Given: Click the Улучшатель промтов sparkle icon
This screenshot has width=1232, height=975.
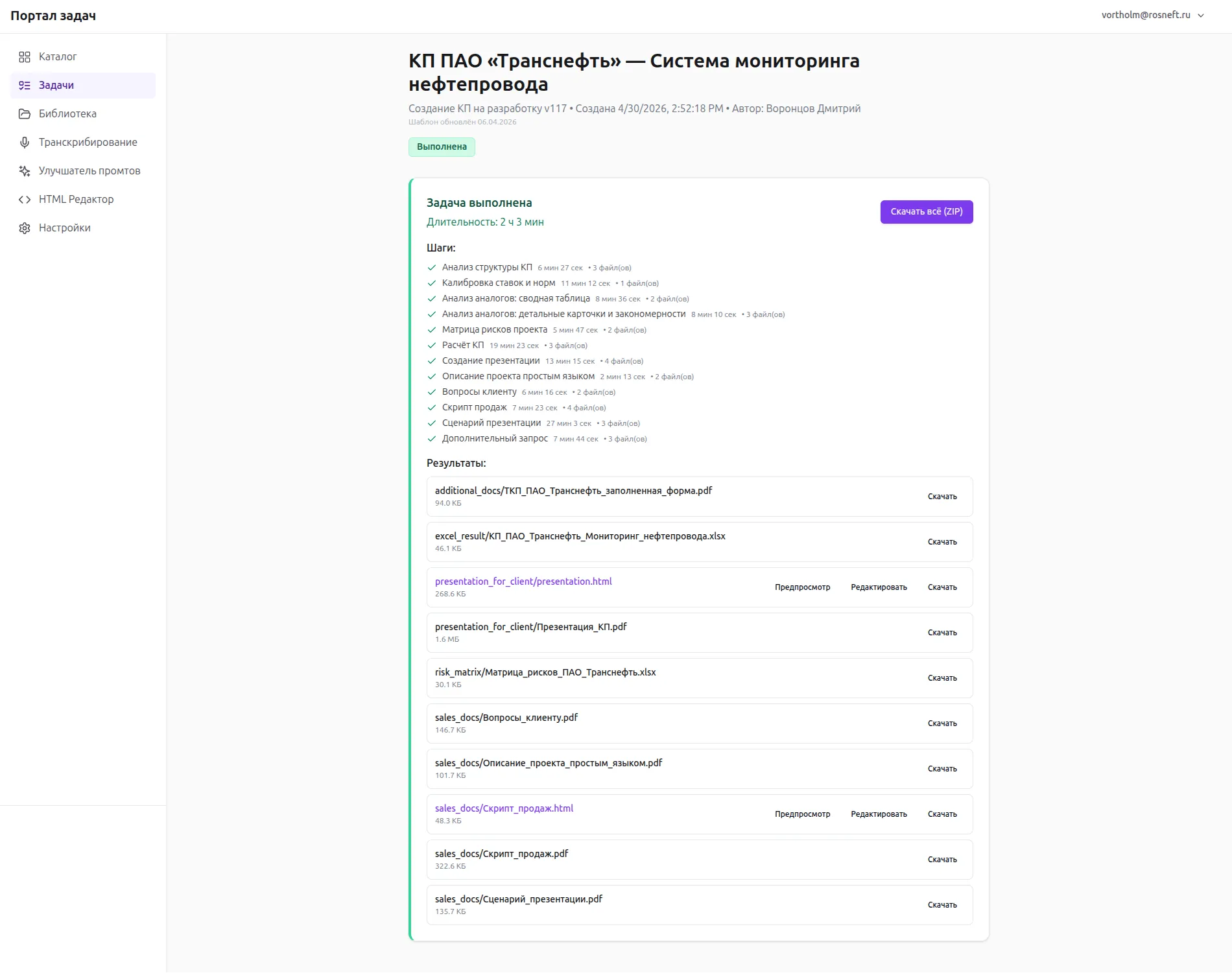Looking at the screenshot, I should (x=25, y=171).
